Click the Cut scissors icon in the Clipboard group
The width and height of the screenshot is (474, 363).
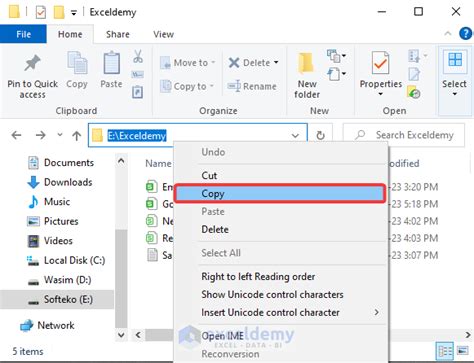point(138,56)
